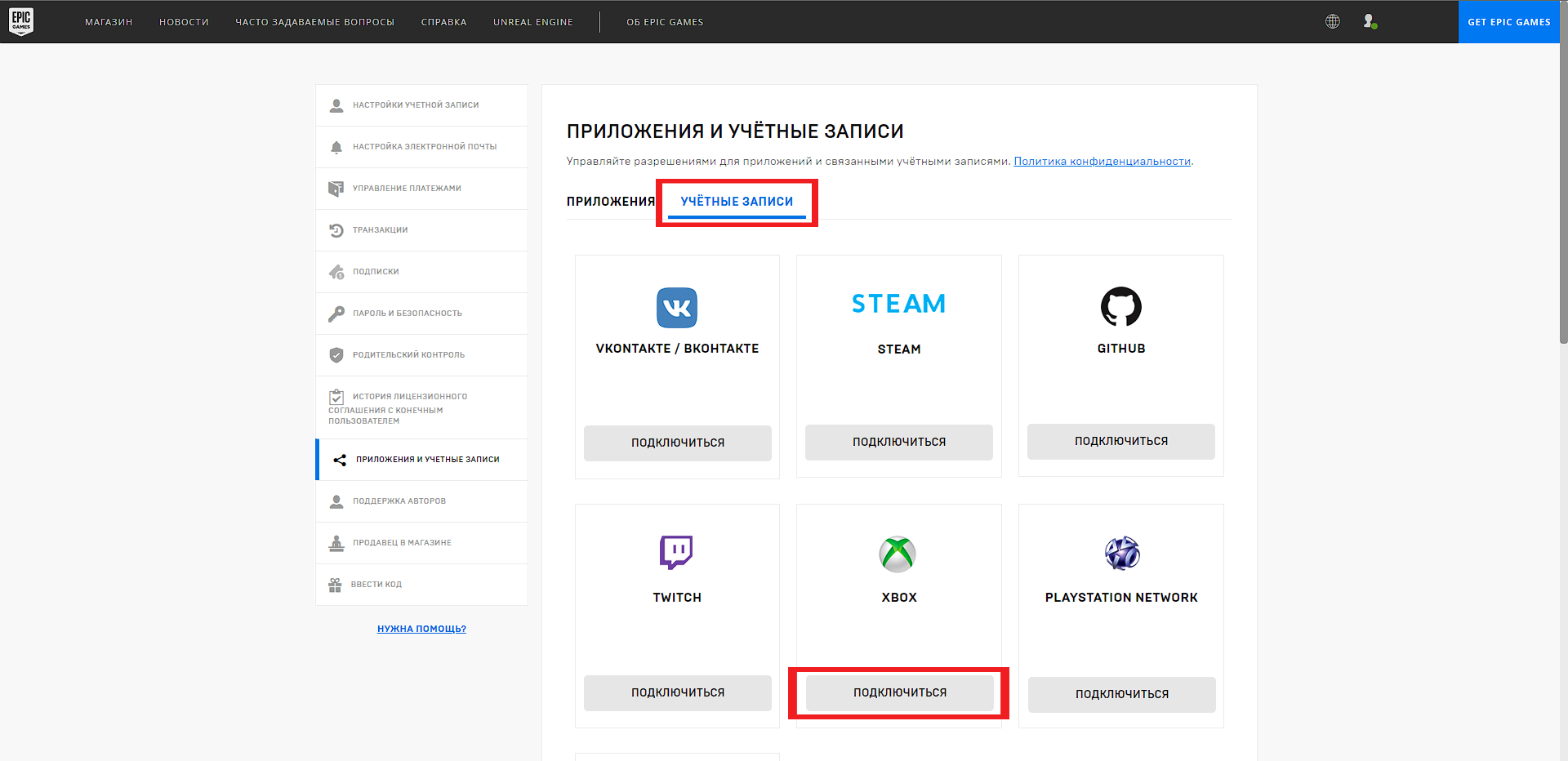Select ПОДДЕРЖКА АВТОРОВ sidebar text
This screenshot has height=761, width=1568.
click(x=399, y=501)
